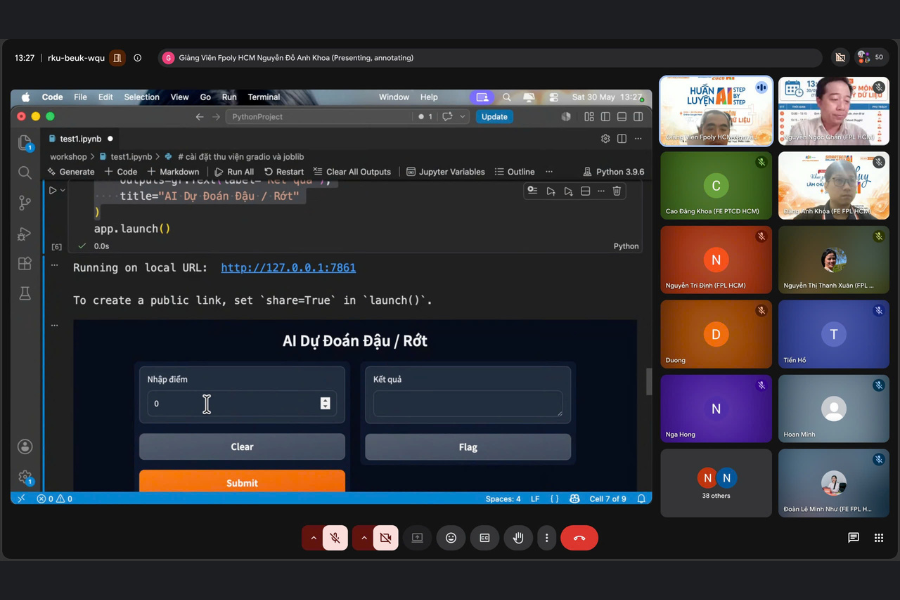Image resolution: width=900 pixels, height=600 pixels.
Task: Open the Terminal menu
Action: coord(263,97)
